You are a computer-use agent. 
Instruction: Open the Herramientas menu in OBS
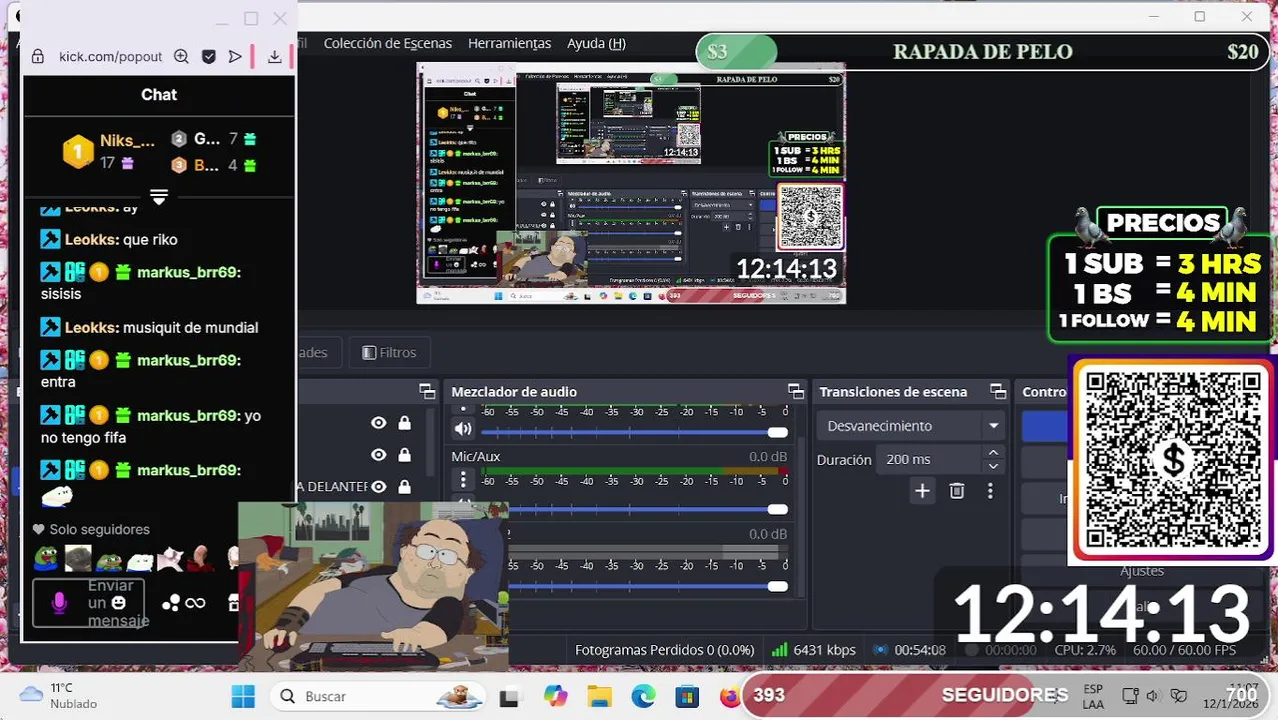509,43
